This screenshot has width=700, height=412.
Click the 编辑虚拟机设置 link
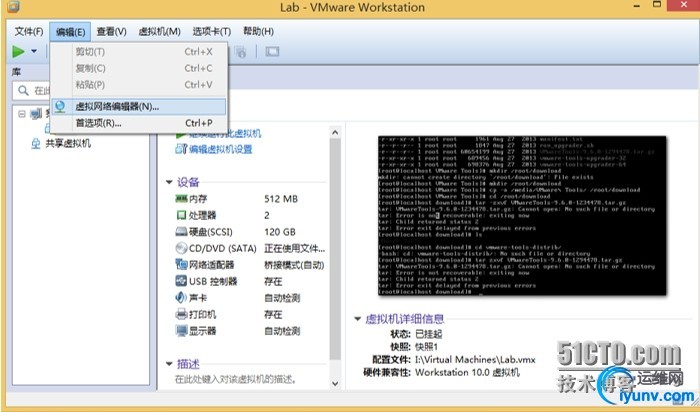point(221,149)
